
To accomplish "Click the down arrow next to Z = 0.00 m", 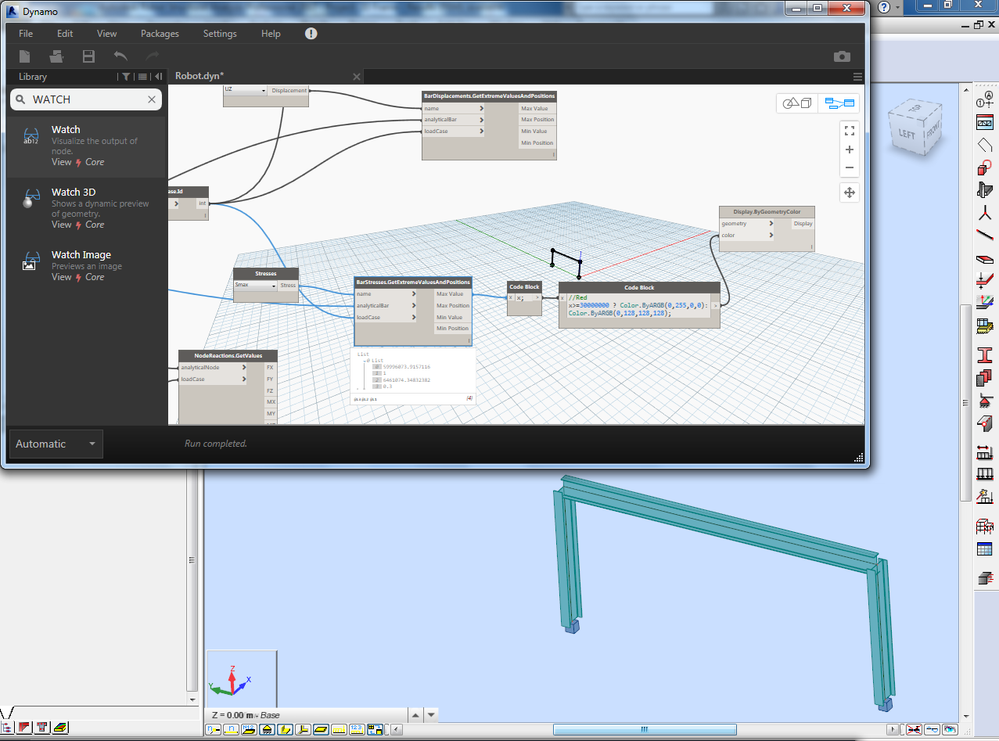I will (x=431, y=715).
